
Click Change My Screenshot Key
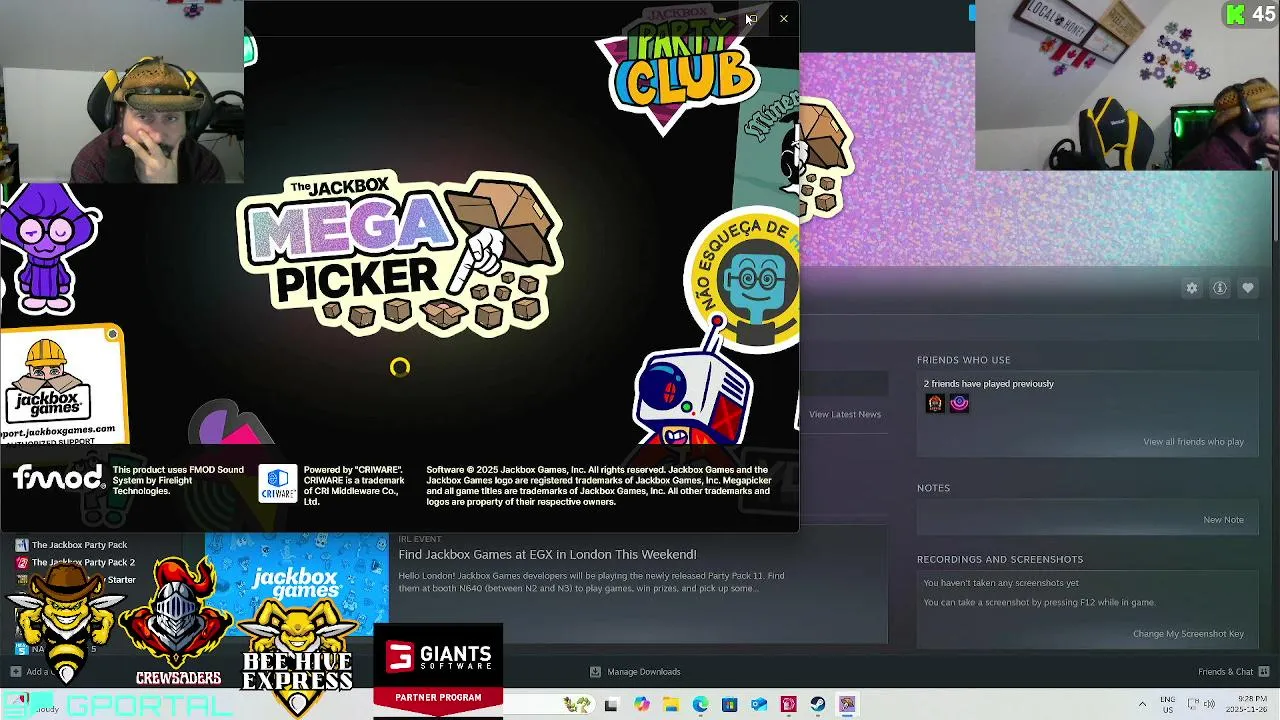tap(1188, 634)
